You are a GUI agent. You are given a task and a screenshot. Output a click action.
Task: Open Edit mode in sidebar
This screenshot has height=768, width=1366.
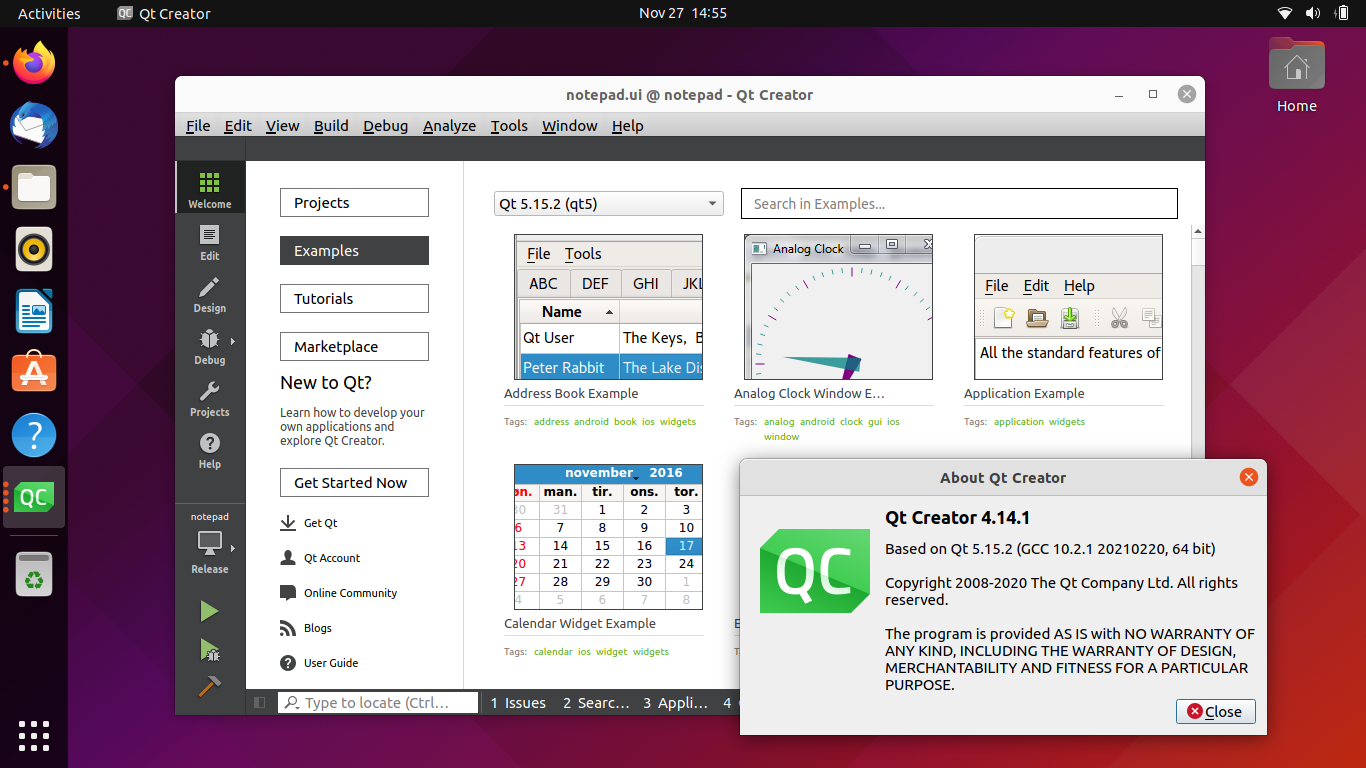pyautogui.click(x=209, y=241)
